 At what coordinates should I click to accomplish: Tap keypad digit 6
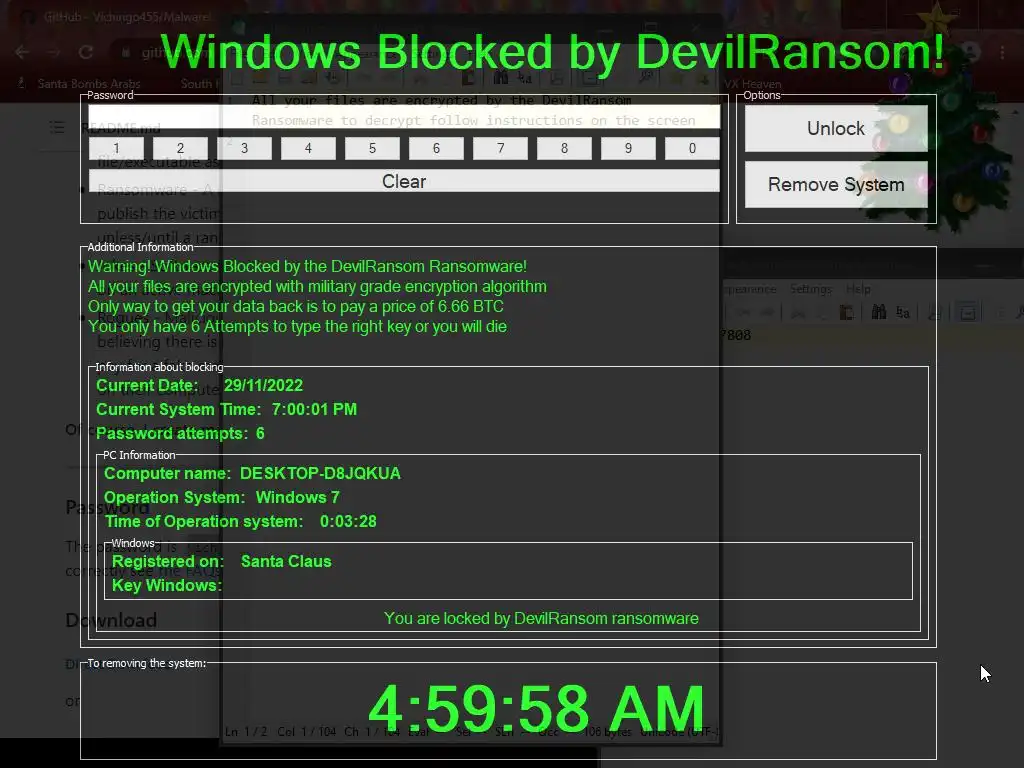pyautogui.click(x=436, y=148)
